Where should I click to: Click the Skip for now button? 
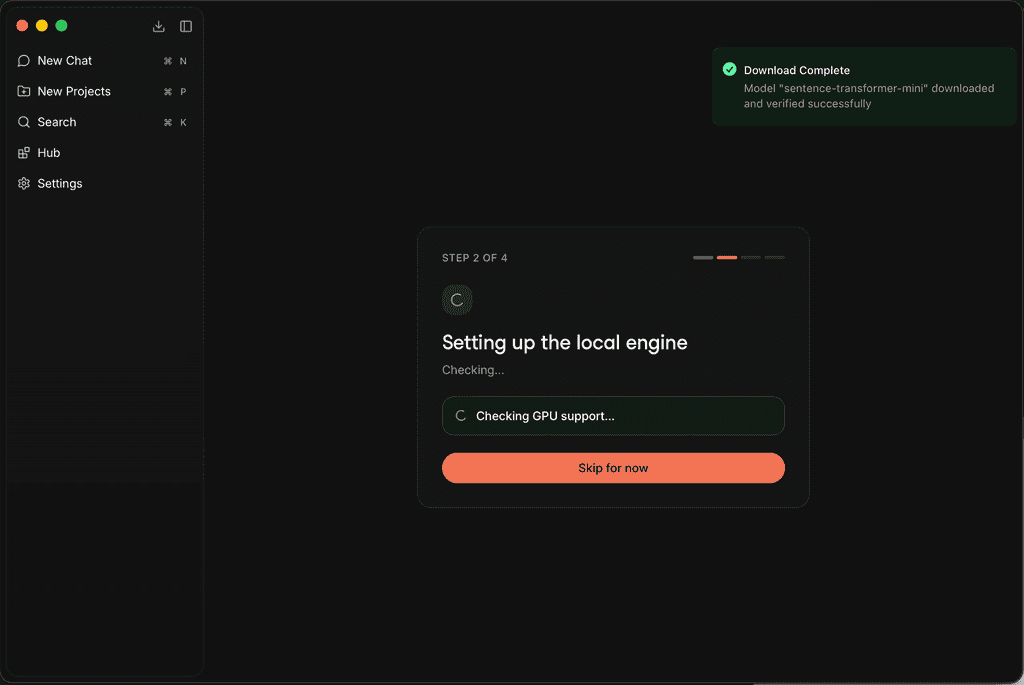[x=613, y=468]
